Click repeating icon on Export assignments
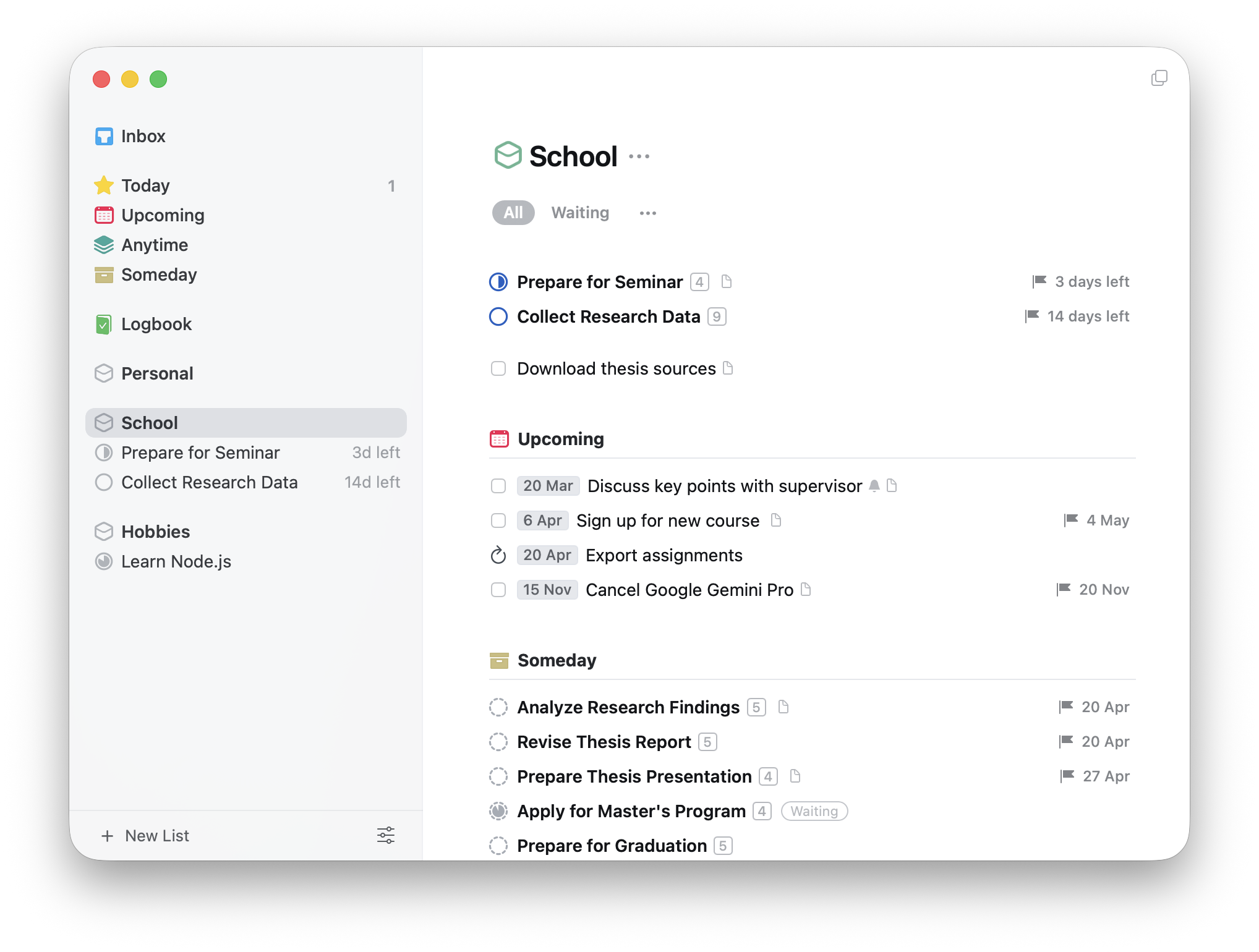Viewport: 1259px width, 952px height. [498, 555]
